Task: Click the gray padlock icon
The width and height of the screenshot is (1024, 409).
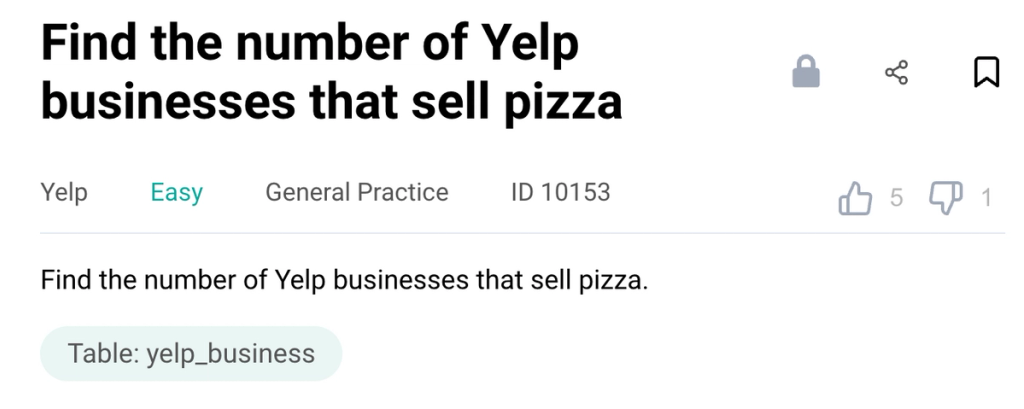Action: [x=805, y=71]
